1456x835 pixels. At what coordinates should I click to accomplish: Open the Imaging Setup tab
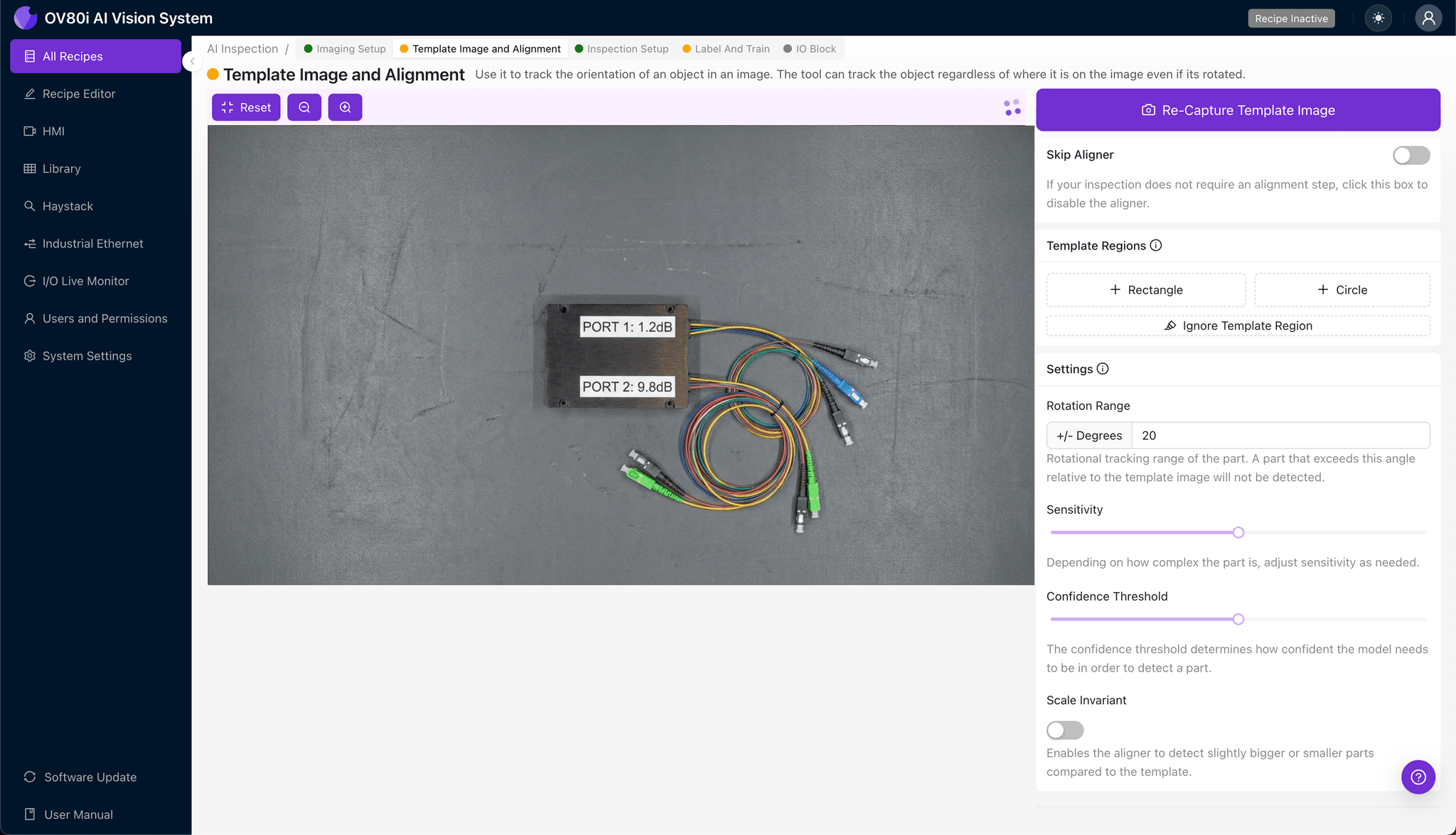pos(345,49)
